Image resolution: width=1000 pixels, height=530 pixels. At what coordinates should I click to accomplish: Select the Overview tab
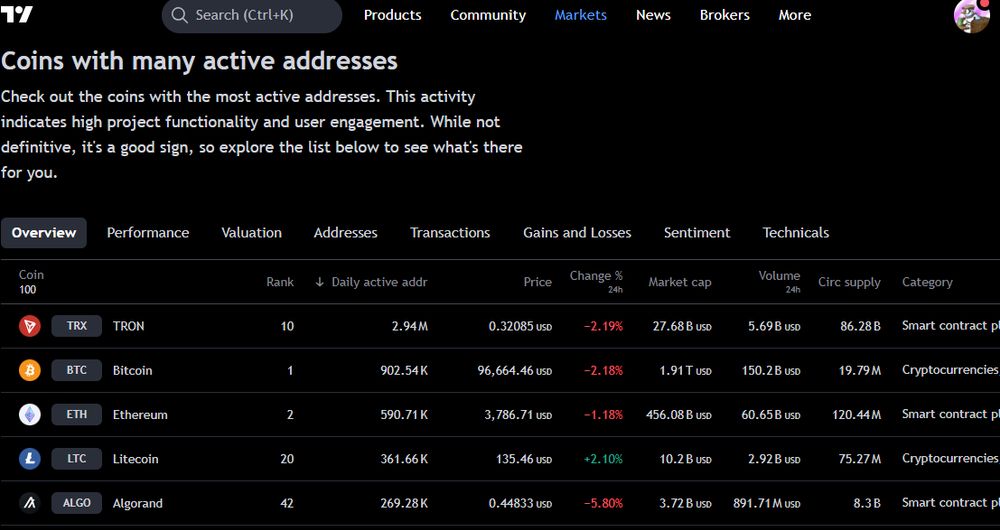[43, 233]
